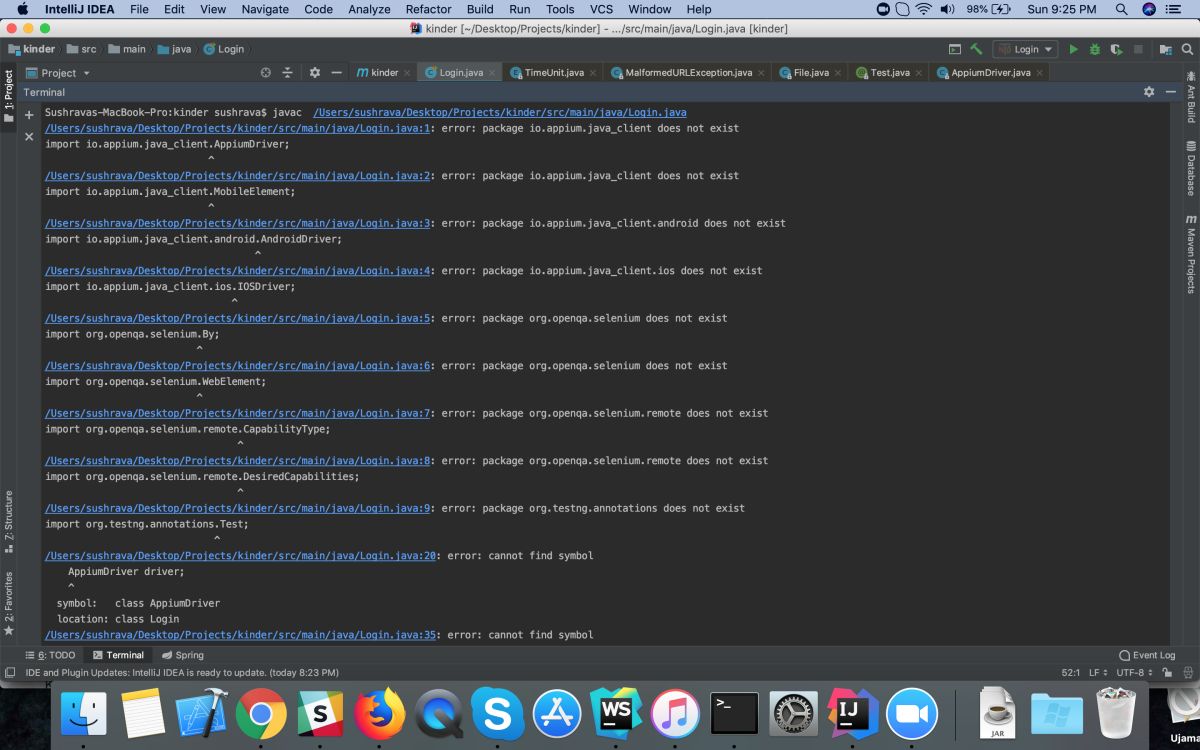This screenshot has height=750, width=1200.
Task: Click the terminal-like icon left of hammer
Action: coord(955,49)
